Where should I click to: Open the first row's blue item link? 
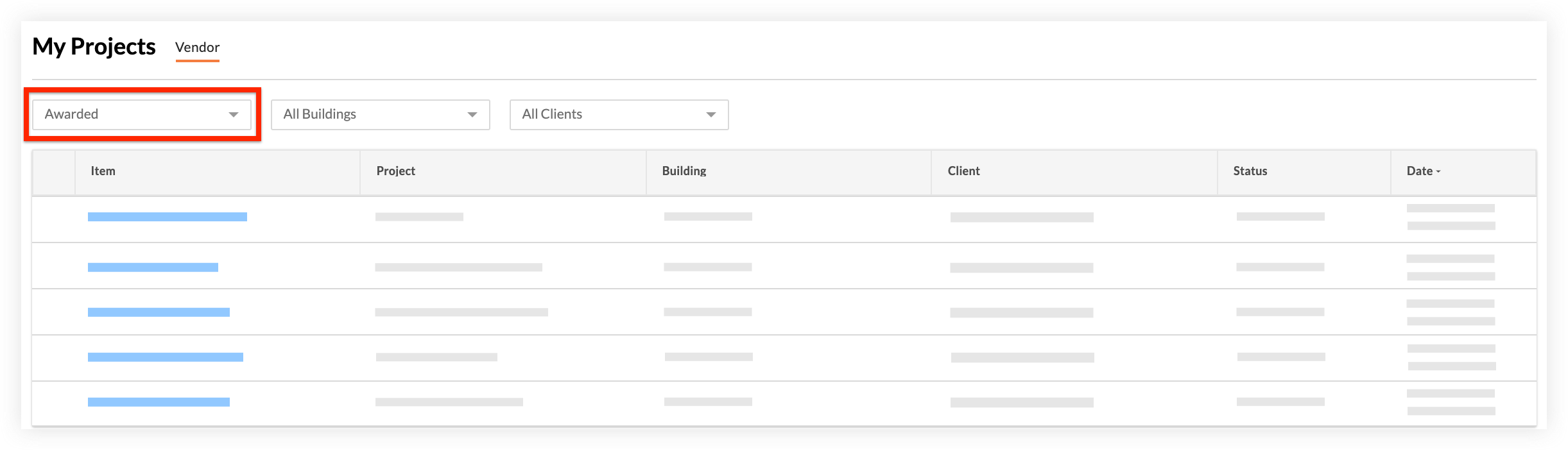click(167, 217)
